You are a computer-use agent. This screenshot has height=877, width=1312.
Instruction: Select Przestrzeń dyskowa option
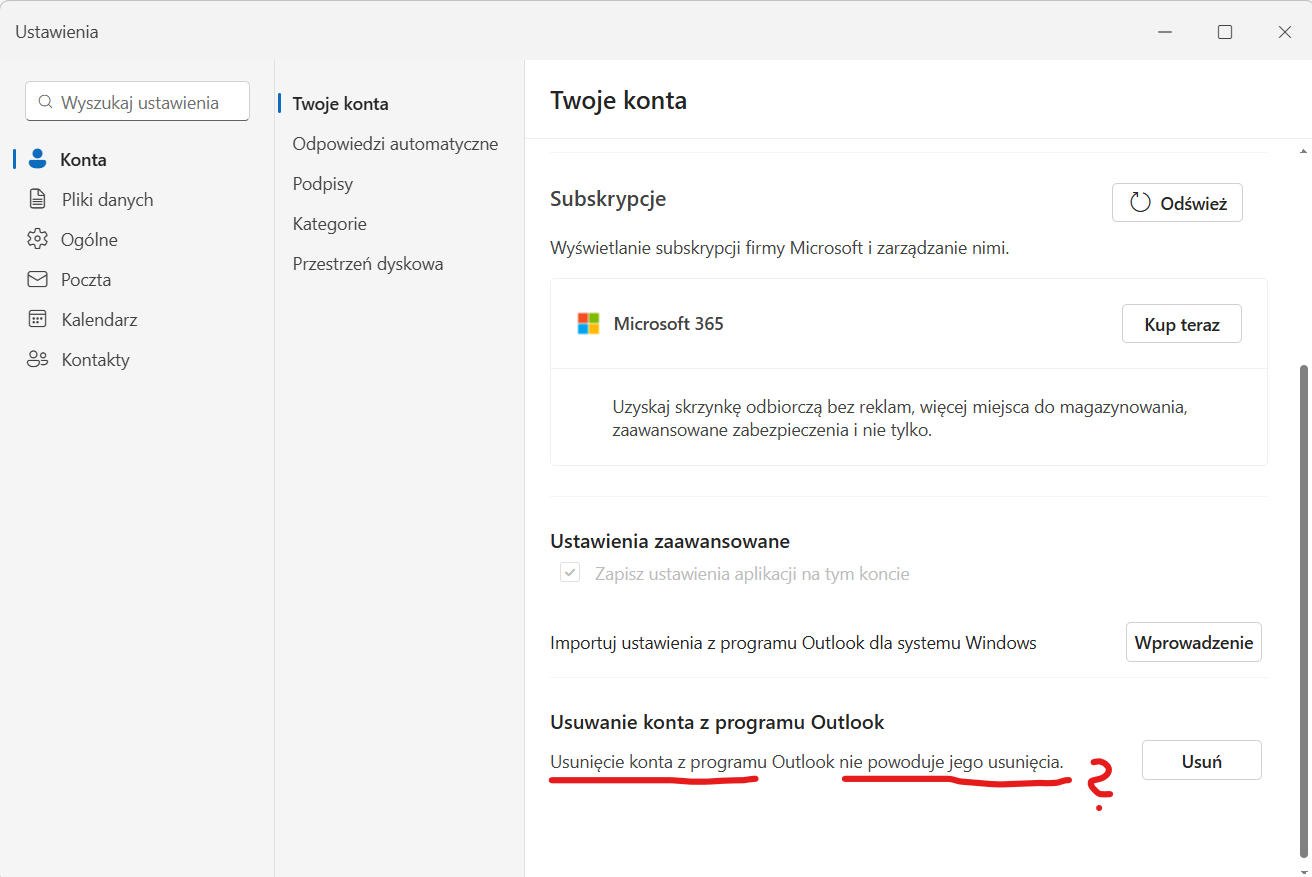click(368, 264)
